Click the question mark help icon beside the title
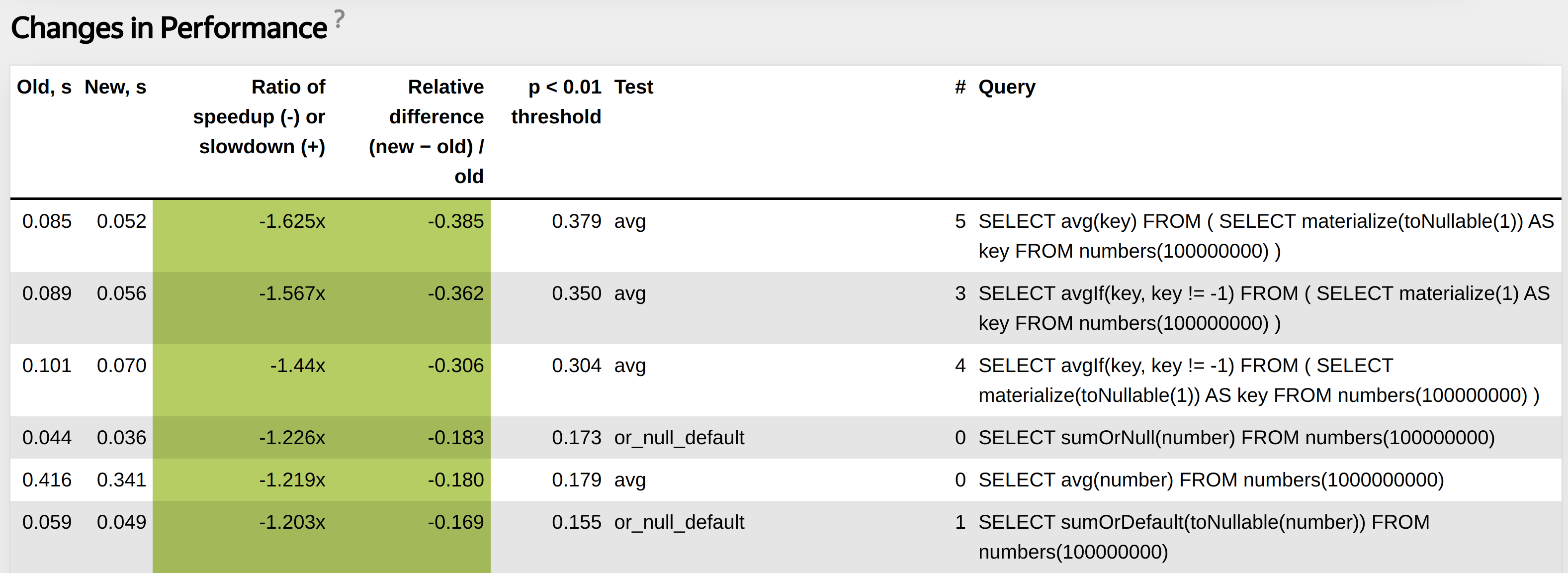This screenshot has width=1568, height=573. [x=339, y=19]
